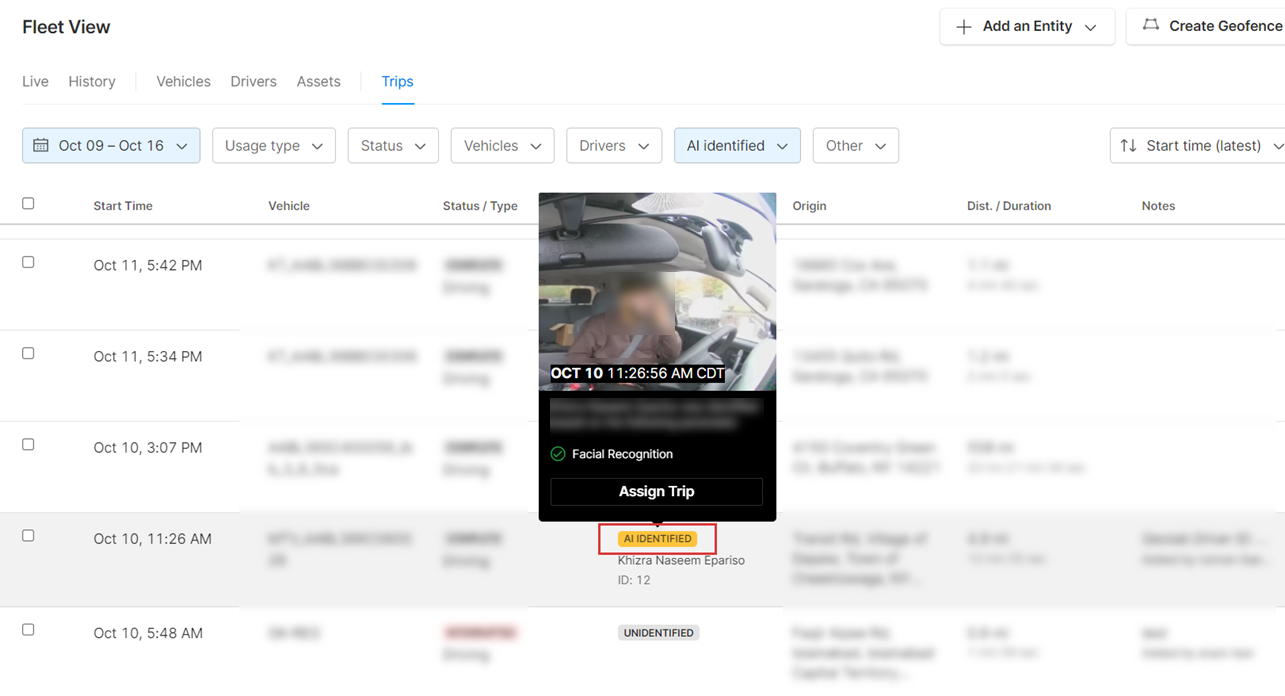
Task: Click the Start Time column header
Action: click(x=123, y=206)
